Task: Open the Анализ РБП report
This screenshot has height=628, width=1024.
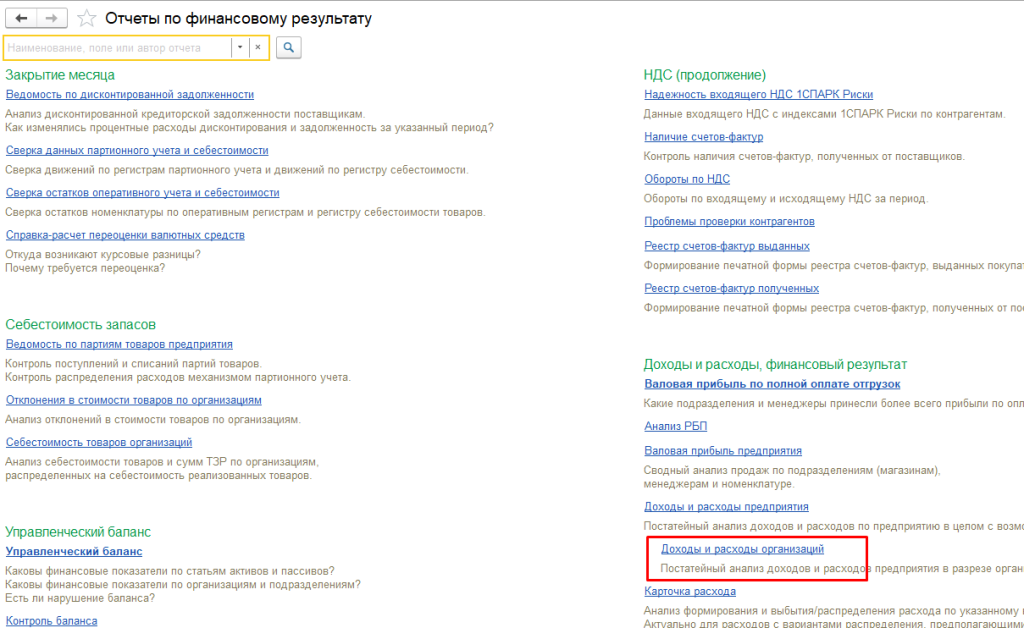Action: coord(676,426)
